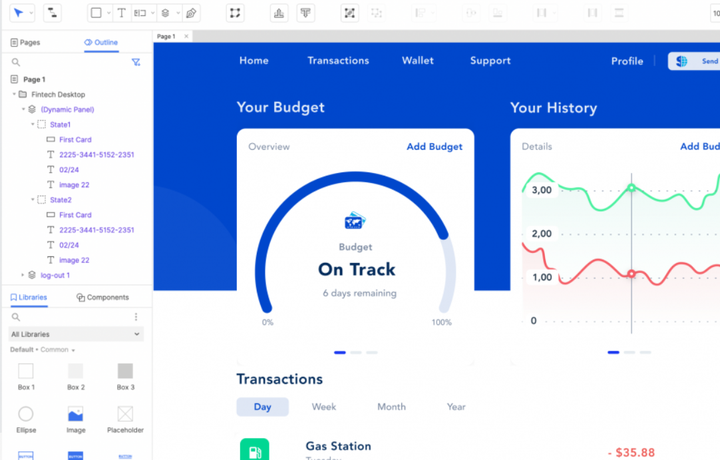Click the Group icon in toolbar
Image resolution: width=720 pixels, height=460 pixels.
(x=349, y=13)
